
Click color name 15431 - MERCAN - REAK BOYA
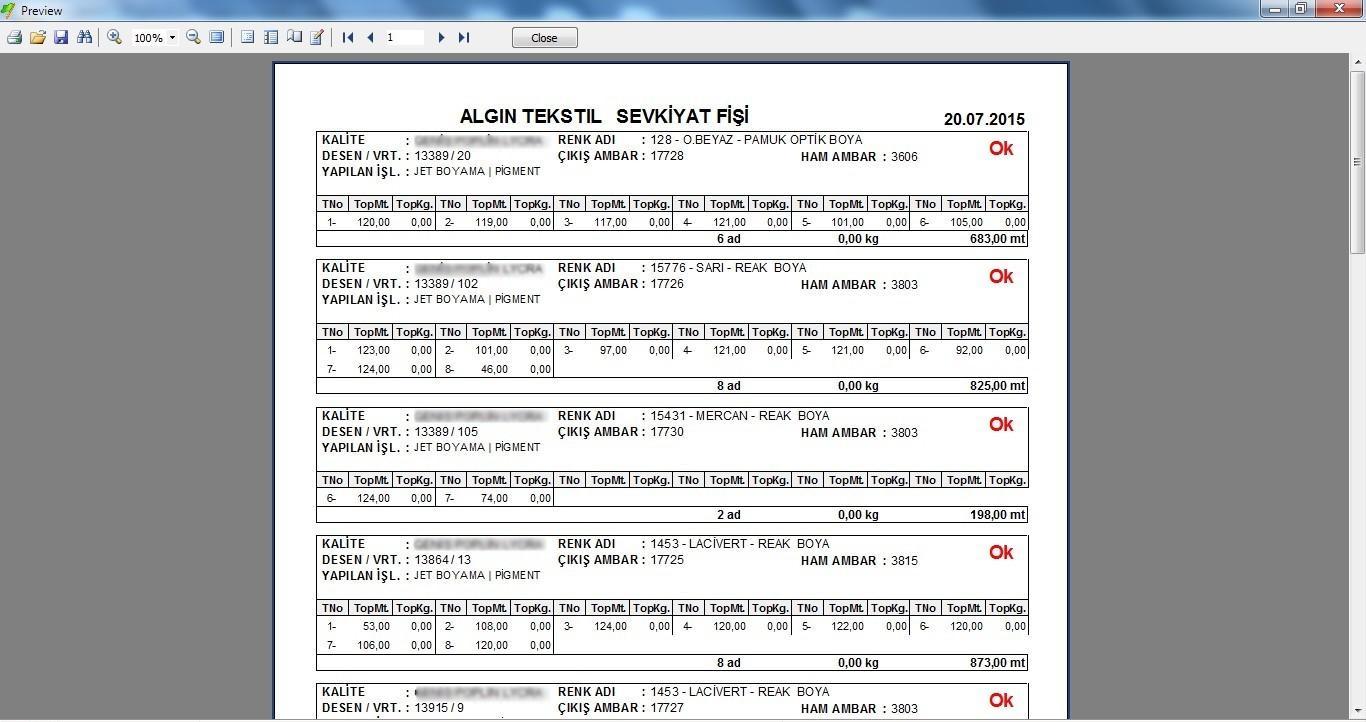click(x=740, y=416)
